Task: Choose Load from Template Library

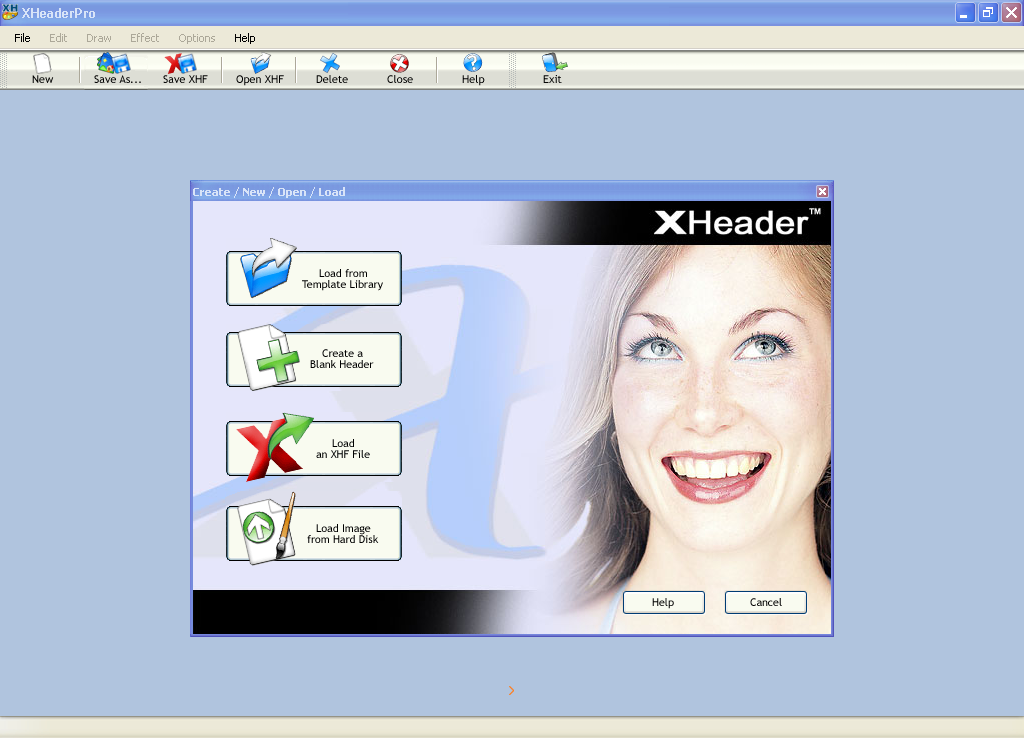Action: click(314, 278)
